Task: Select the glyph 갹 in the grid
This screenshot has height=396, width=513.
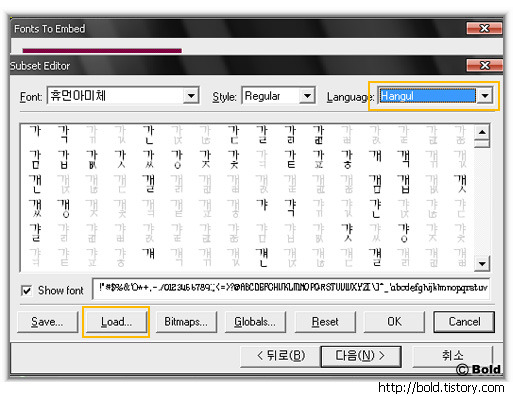Action: [290, 207]
